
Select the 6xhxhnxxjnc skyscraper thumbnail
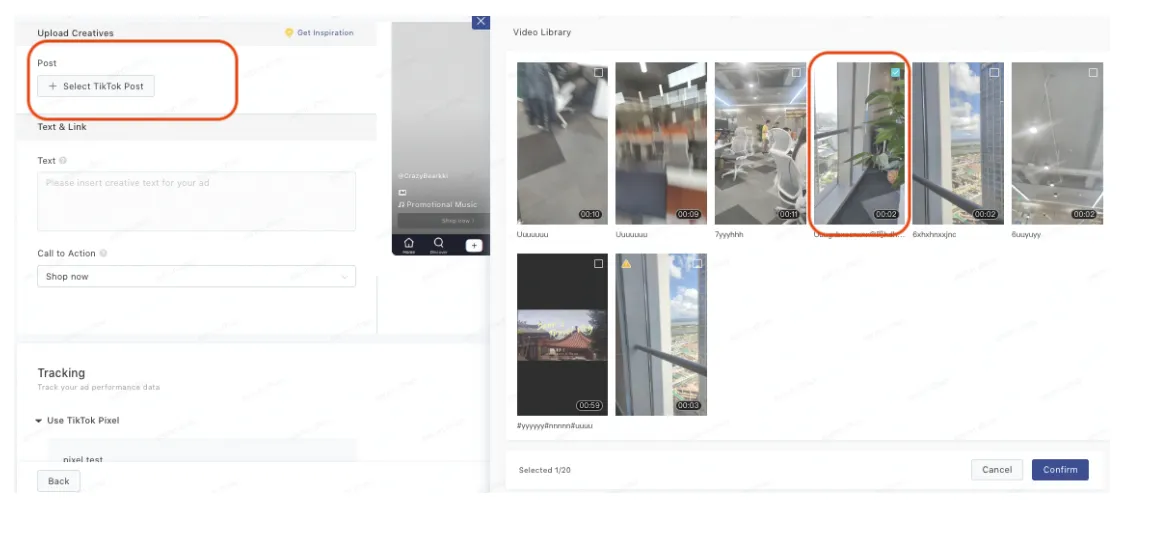[958, 143]
